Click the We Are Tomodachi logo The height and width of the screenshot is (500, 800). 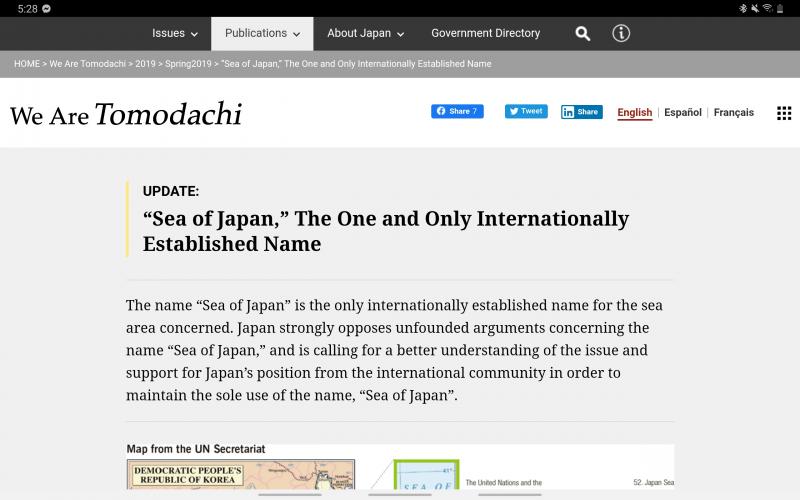coord(126,114)
